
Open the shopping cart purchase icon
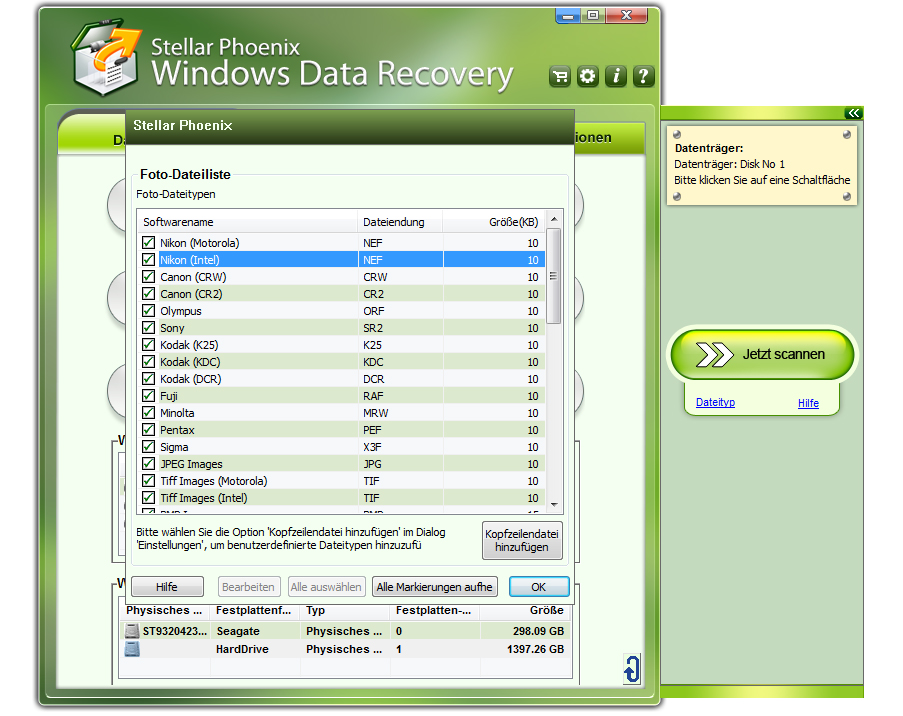coord(559,76)
